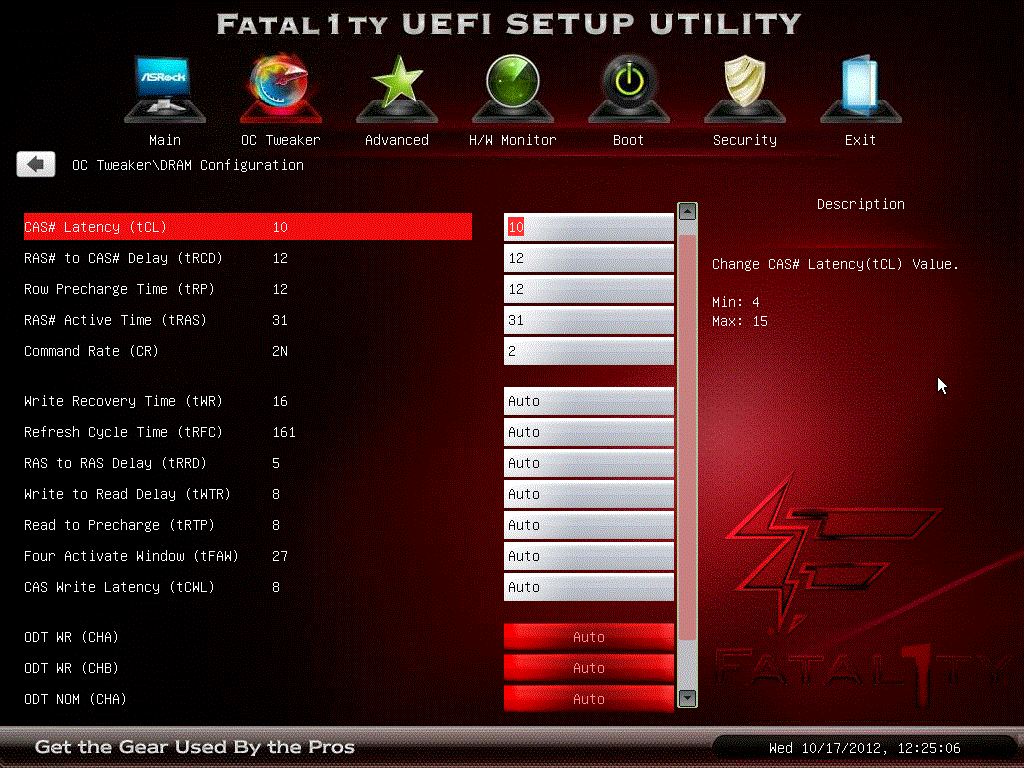
Task: Click the scroll down arrow
Action: pyautogui.click(x=687, y=698)
